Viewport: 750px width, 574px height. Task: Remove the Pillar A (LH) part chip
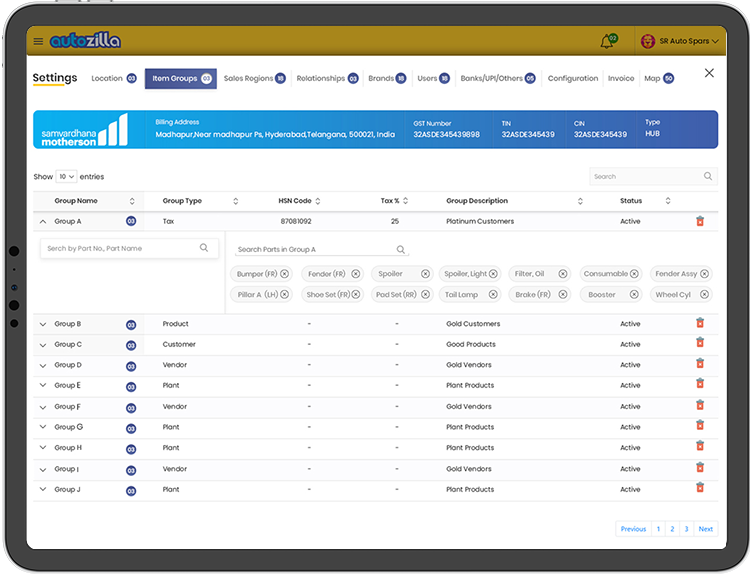pyautogui.click(x=285, y=295)
